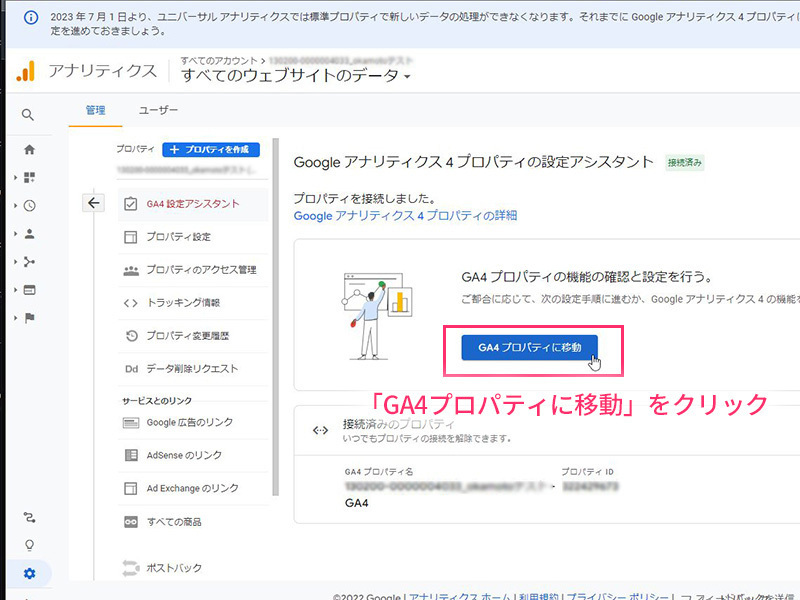Click the プロパティを作成 button
800x600 pixels.
211,149
